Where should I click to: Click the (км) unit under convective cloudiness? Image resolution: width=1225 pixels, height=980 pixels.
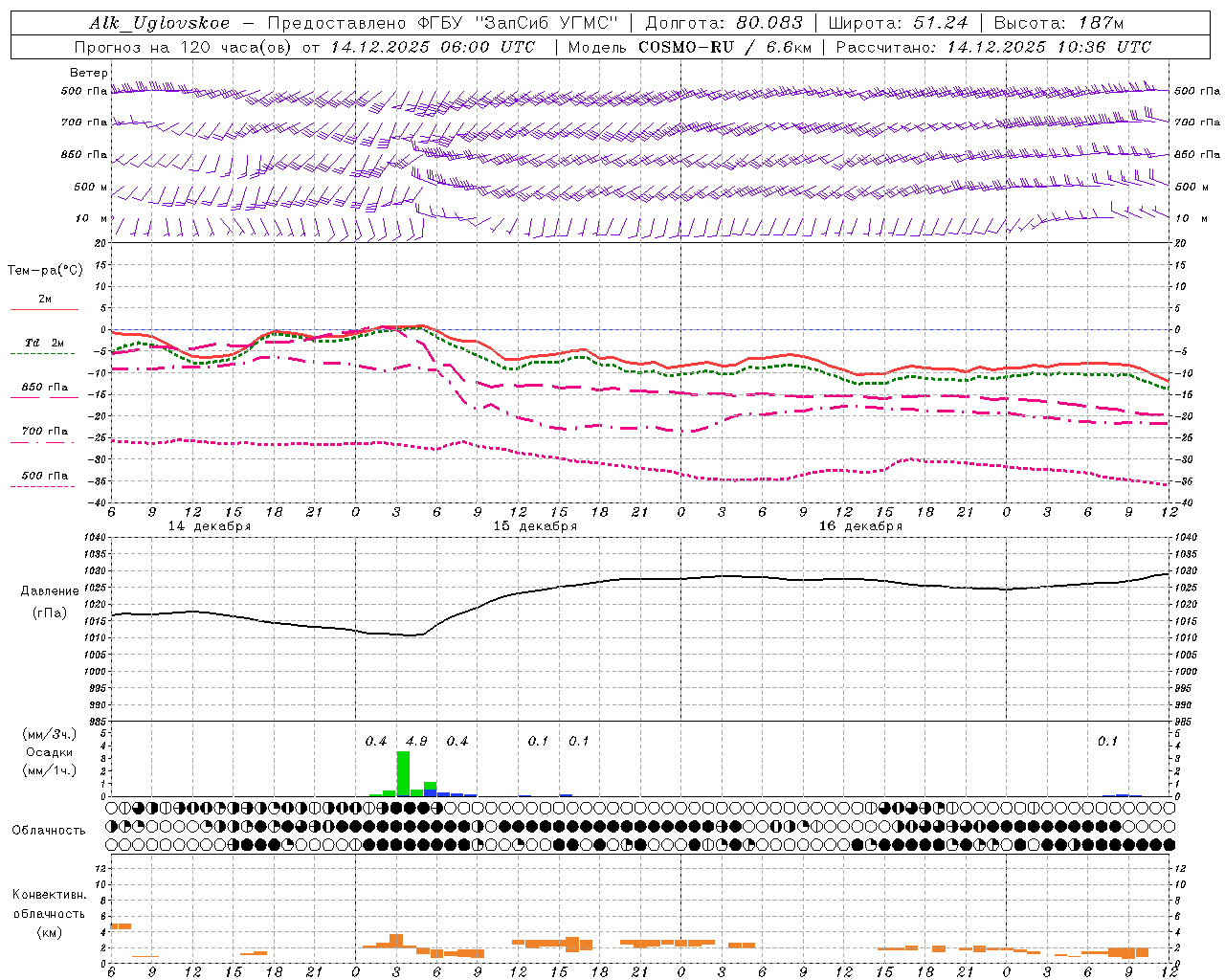(50, 932)
